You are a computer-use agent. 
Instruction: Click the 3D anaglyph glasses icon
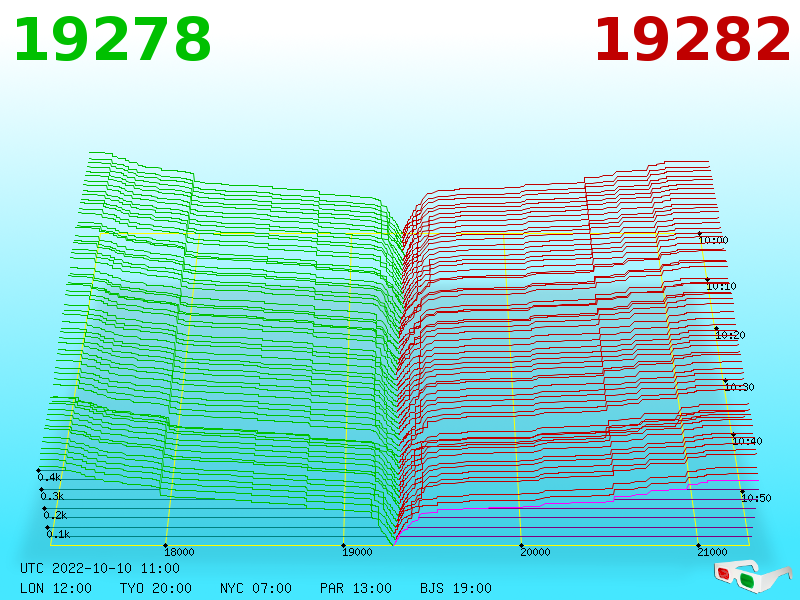click(752, 577)
